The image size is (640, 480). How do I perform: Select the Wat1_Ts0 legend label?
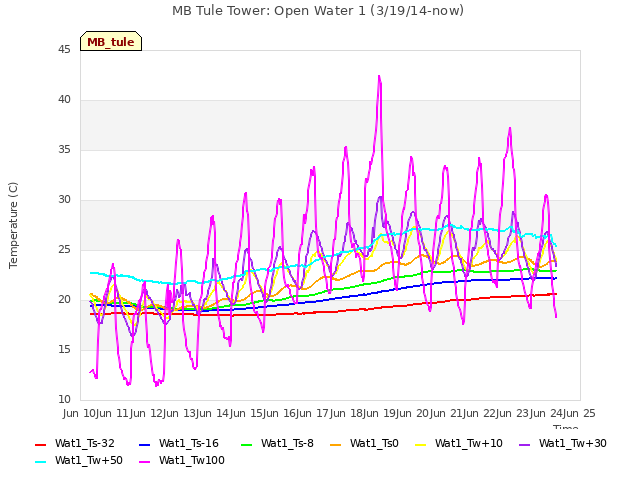tap(374, 444)
